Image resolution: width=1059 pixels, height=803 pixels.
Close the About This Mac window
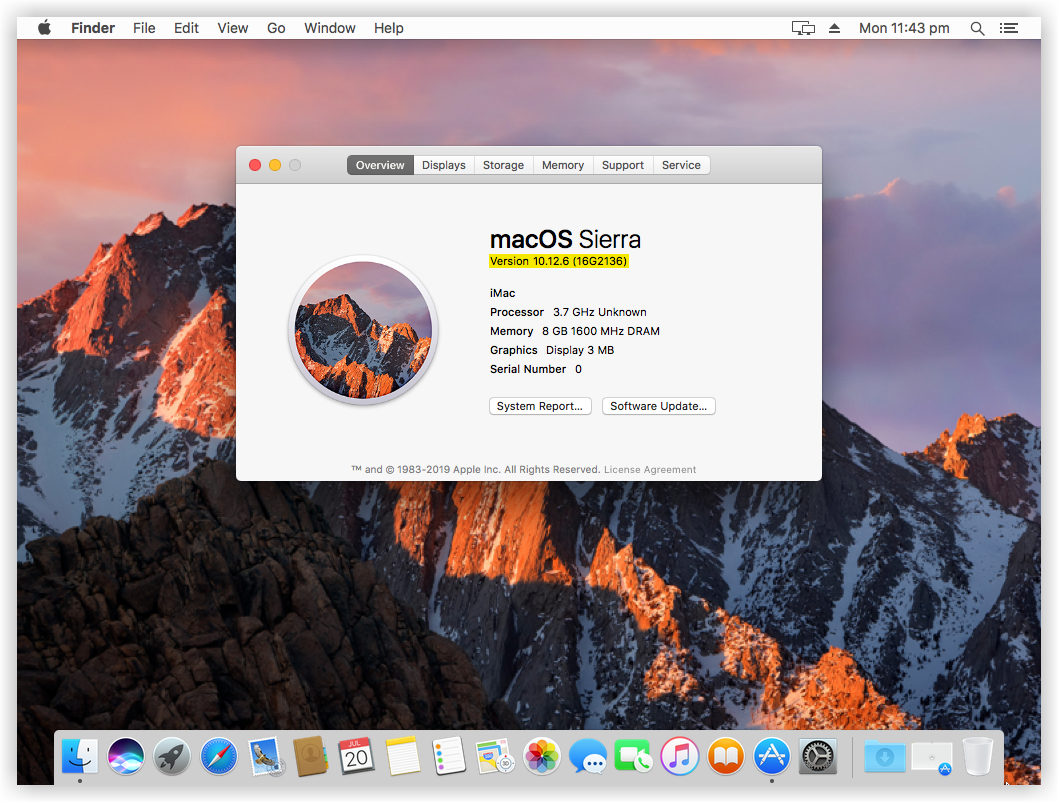(255, 165)
